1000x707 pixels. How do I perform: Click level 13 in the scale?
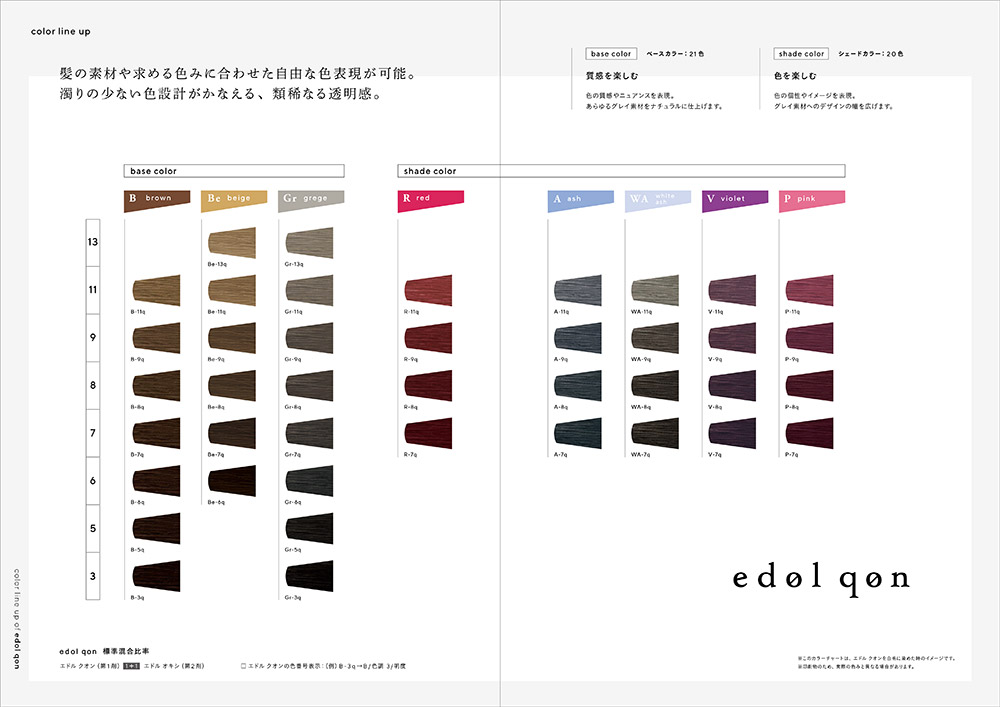93,242
